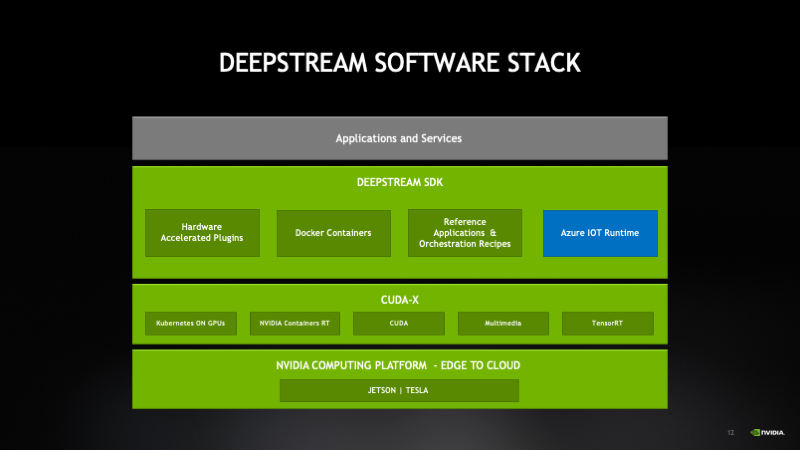Select the Hardware Accelerated Plugins box
The image size is (800, 450).
202,233
